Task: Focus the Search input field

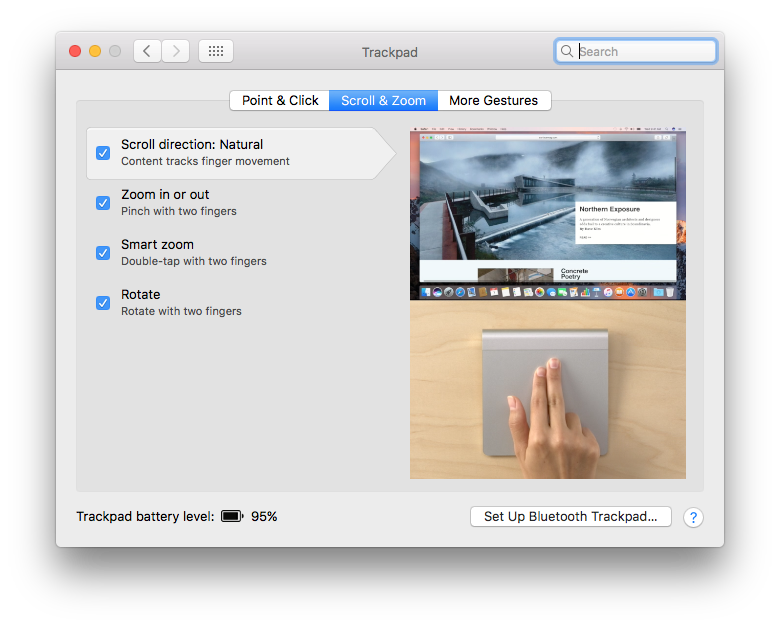Action: [636, 51]
